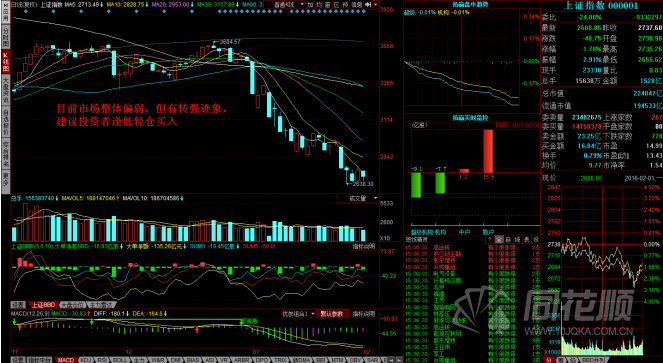663x363 pixels.
Task: Click the 默认参数 button
Action: [x=333, y=314]
